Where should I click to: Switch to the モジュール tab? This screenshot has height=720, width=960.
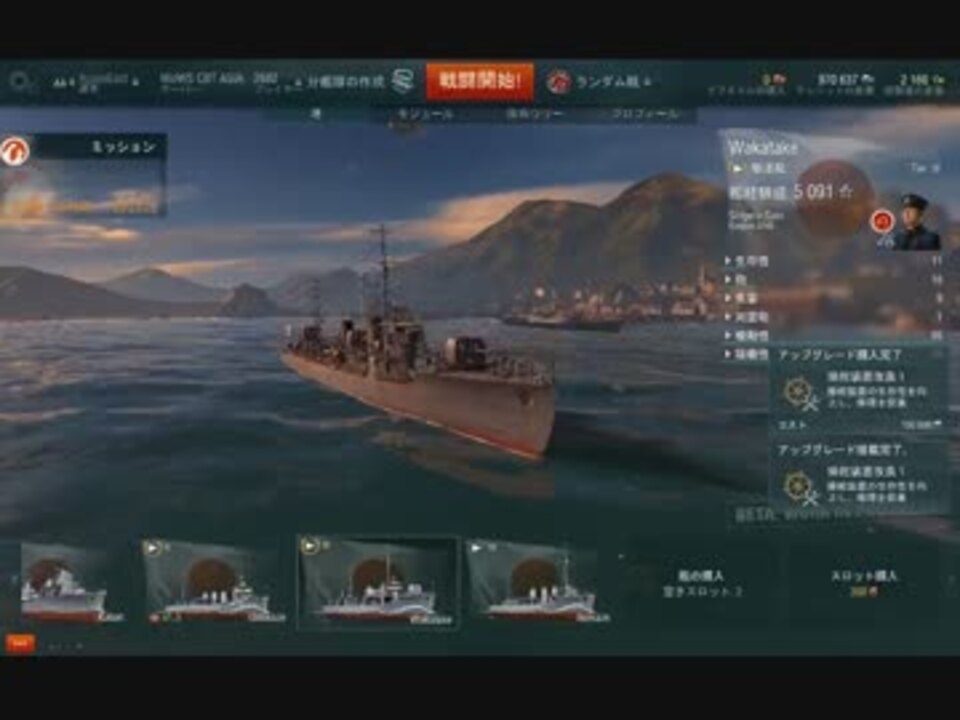(426, 114)
